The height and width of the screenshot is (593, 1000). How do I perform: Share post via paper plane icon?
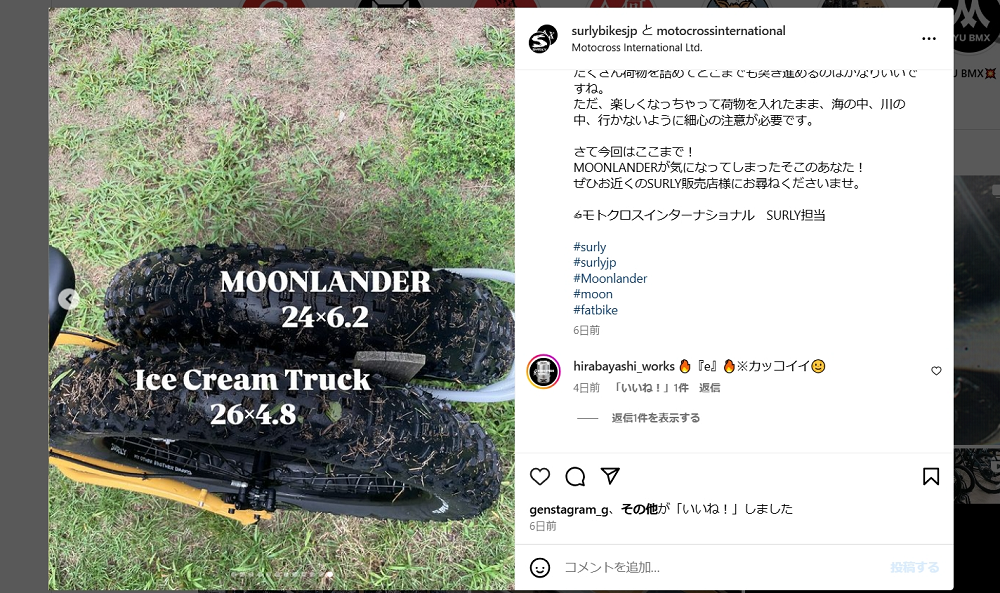610,476
